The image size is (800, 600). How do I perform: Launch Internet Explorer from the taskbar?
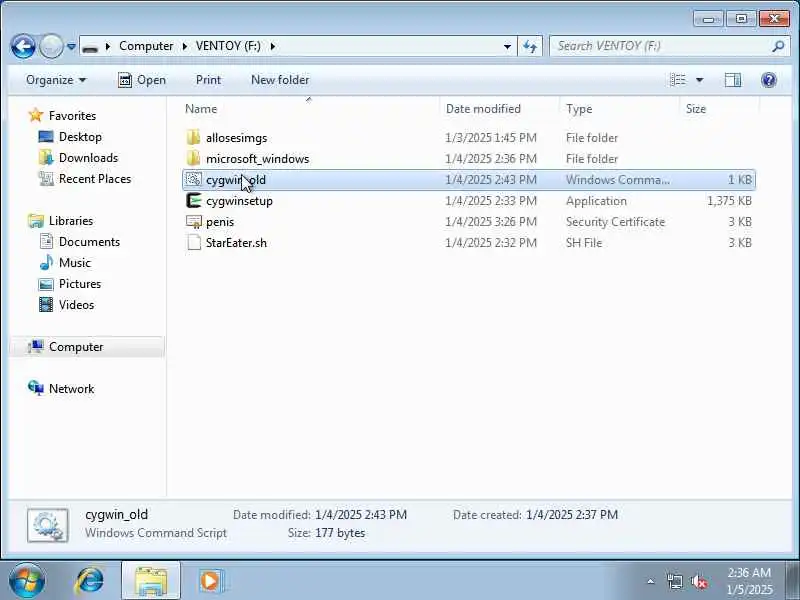90,581
